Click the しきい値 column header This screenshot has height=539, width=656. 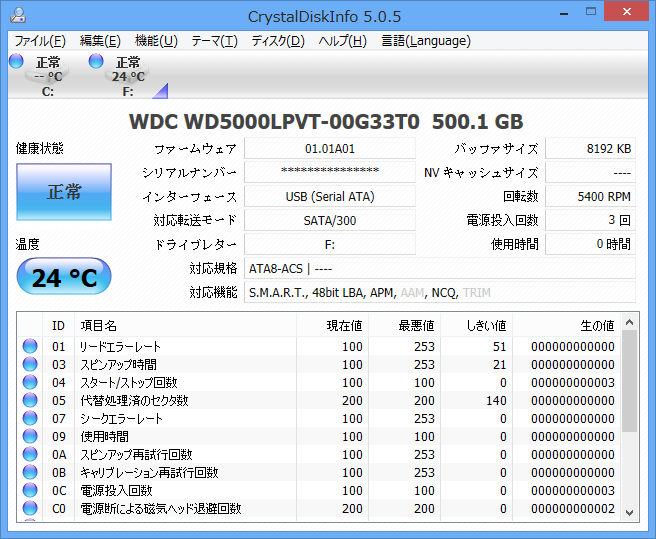[x=487, y=325]
